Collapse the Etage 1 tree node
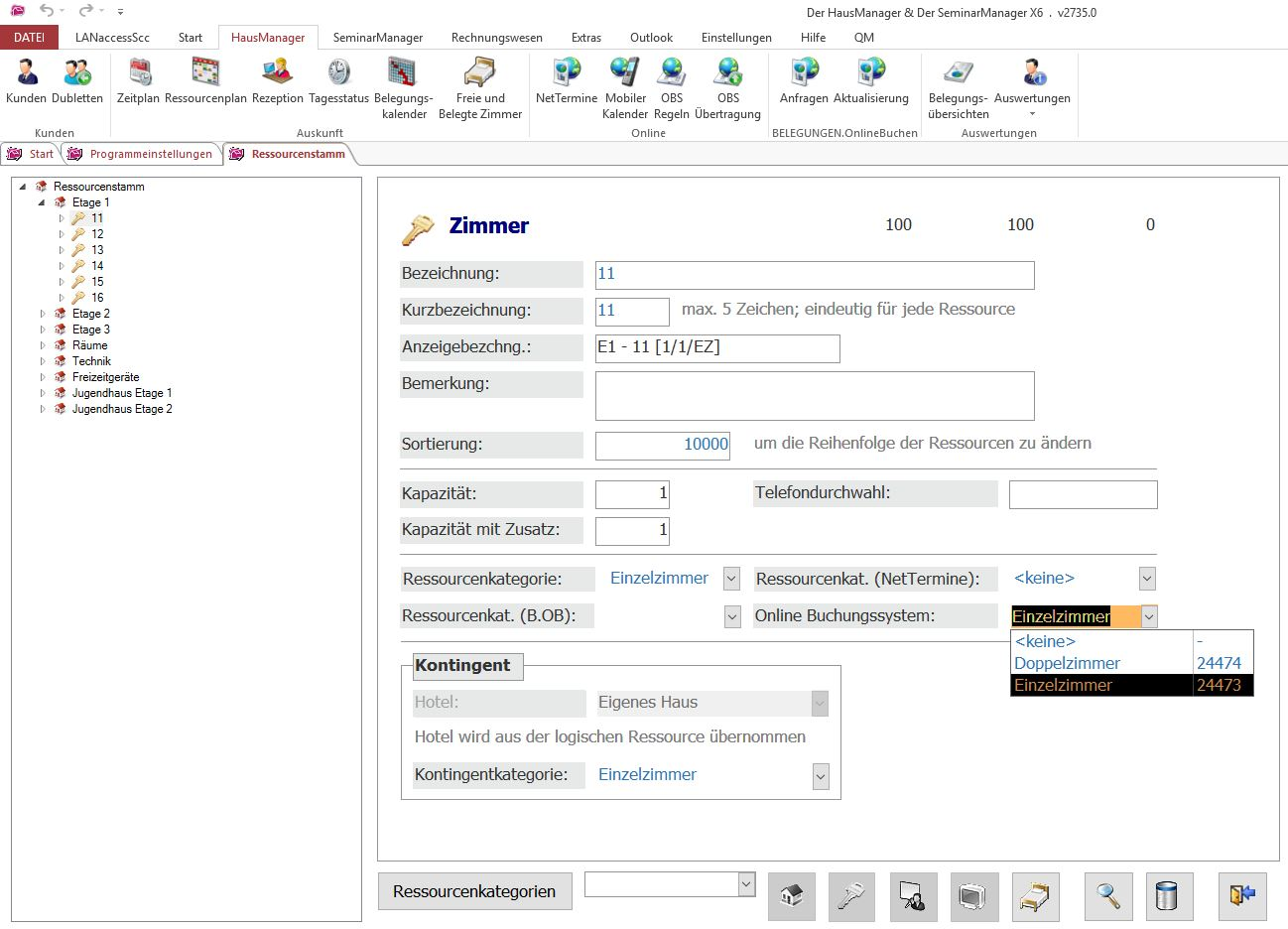1288x929 pixels. [42, 202]
